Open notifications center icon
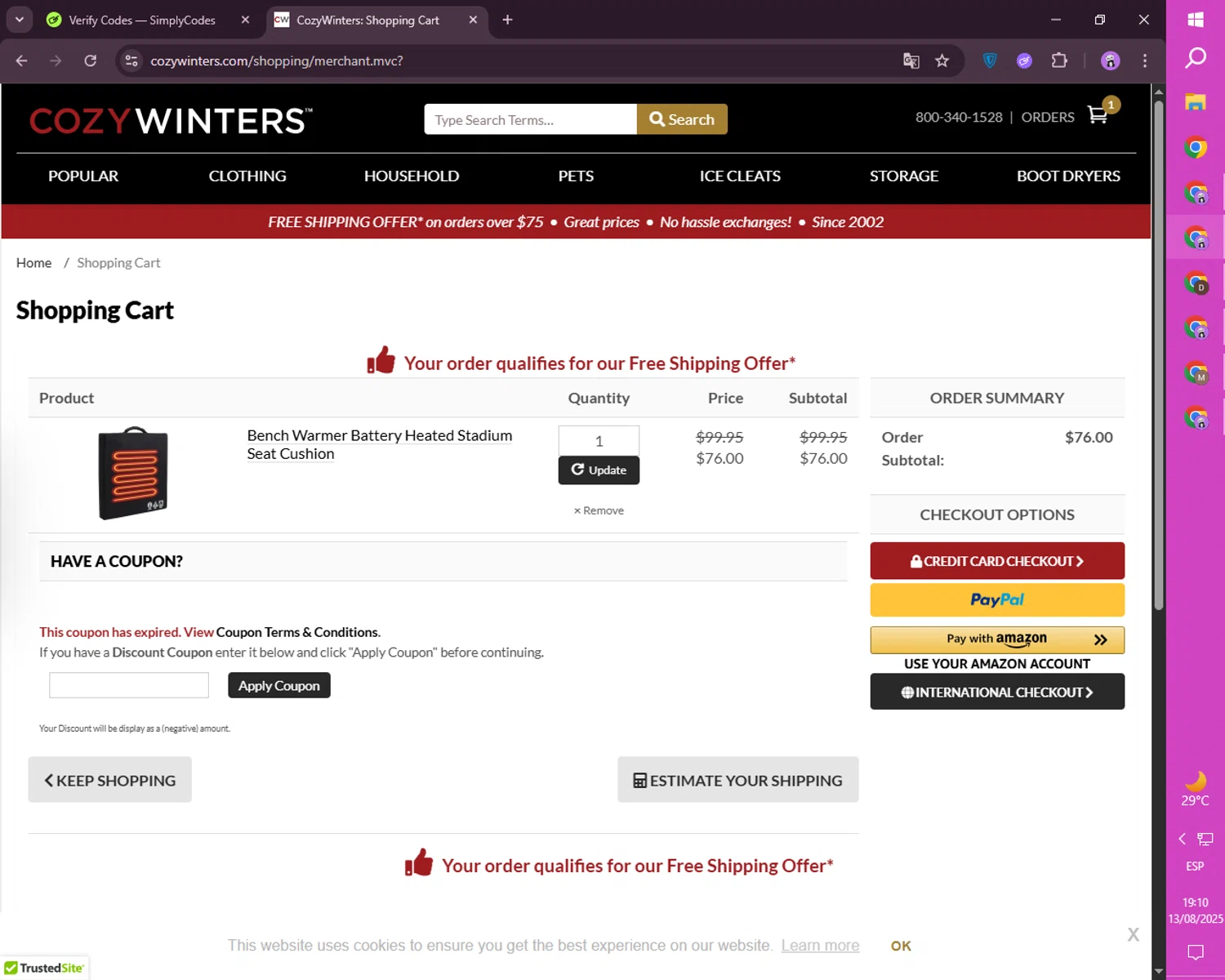The image size is (1225, 980). (x=1196, y=952)
